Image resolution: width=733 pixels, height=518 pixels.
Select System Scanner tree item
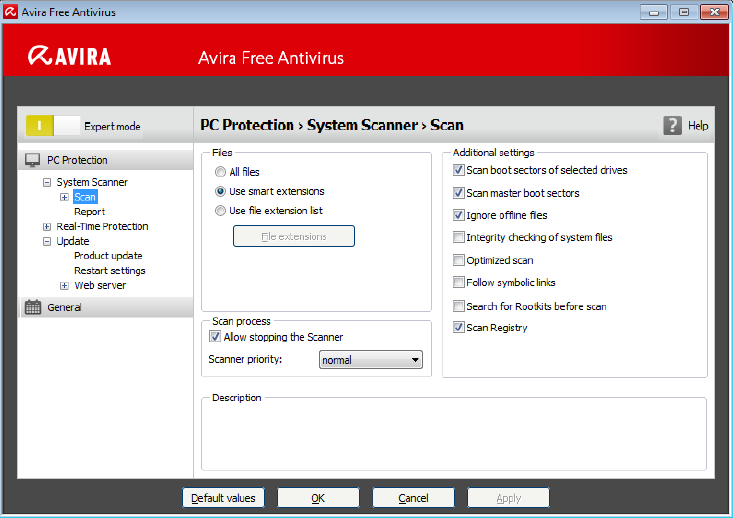[92, 182]
